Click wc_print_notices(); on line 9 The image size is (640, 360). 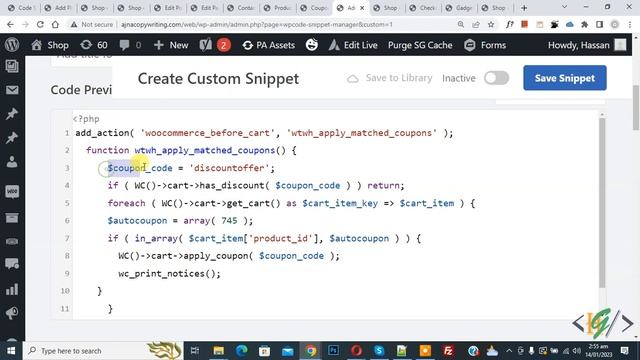pos(169,273)
